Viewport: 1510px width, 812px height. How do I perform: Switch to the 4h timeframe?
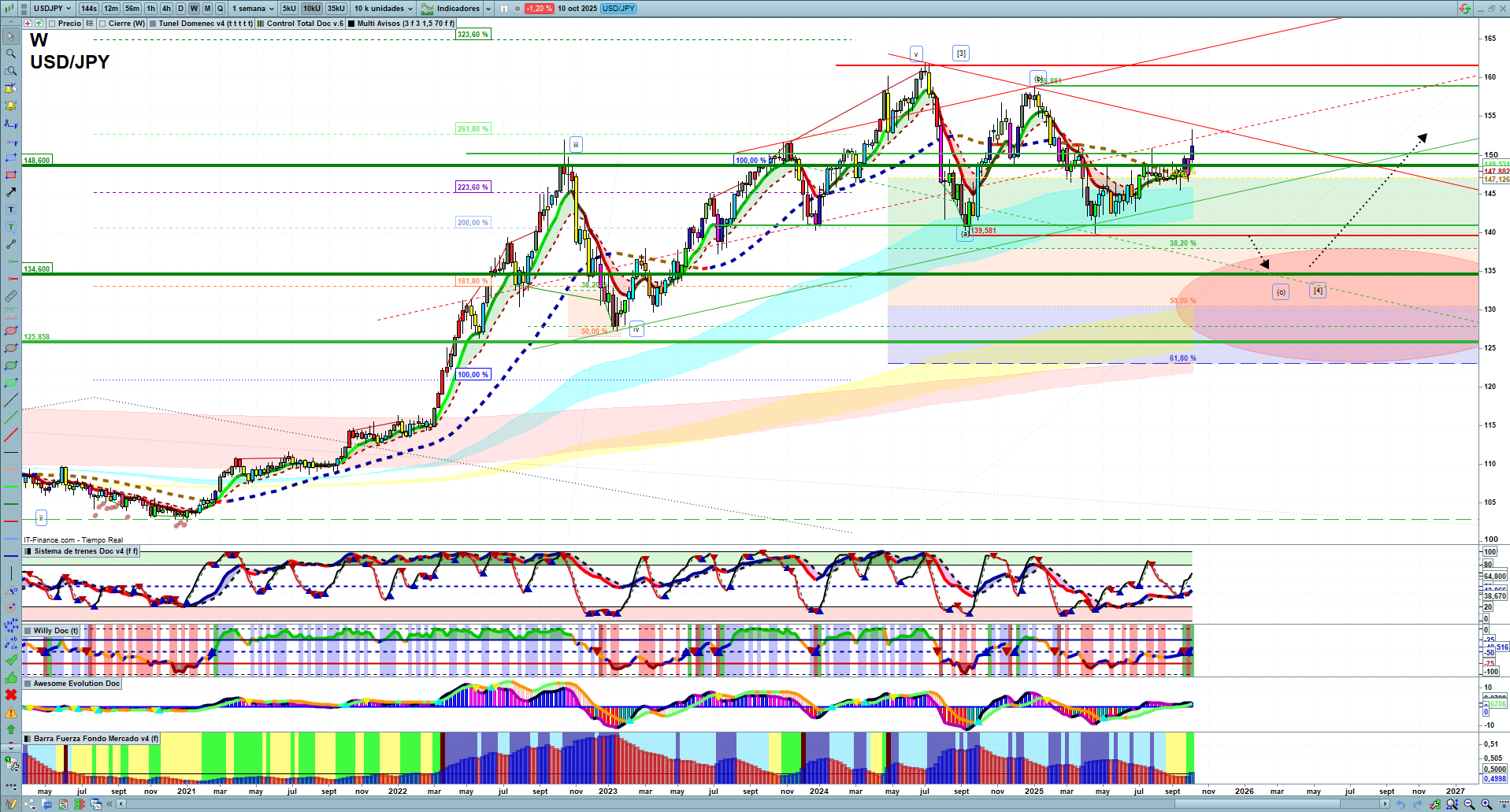[x=166, y=9]
